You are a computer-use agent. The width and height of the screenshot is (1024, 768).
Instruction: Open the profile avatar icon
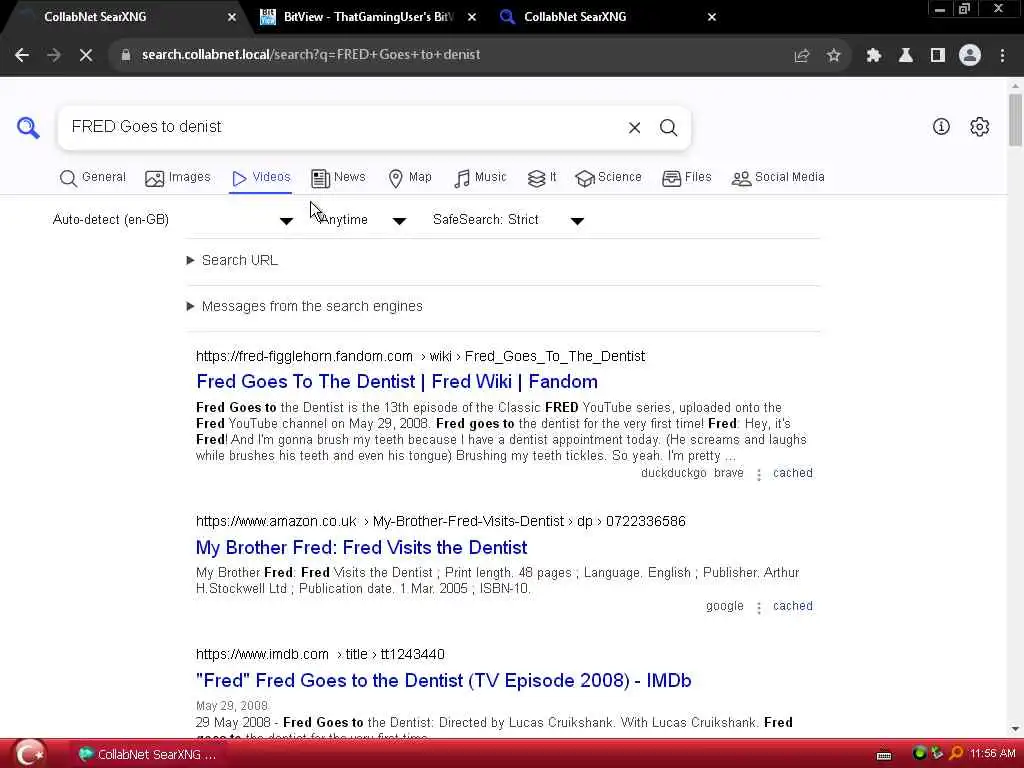coord(970,55)
